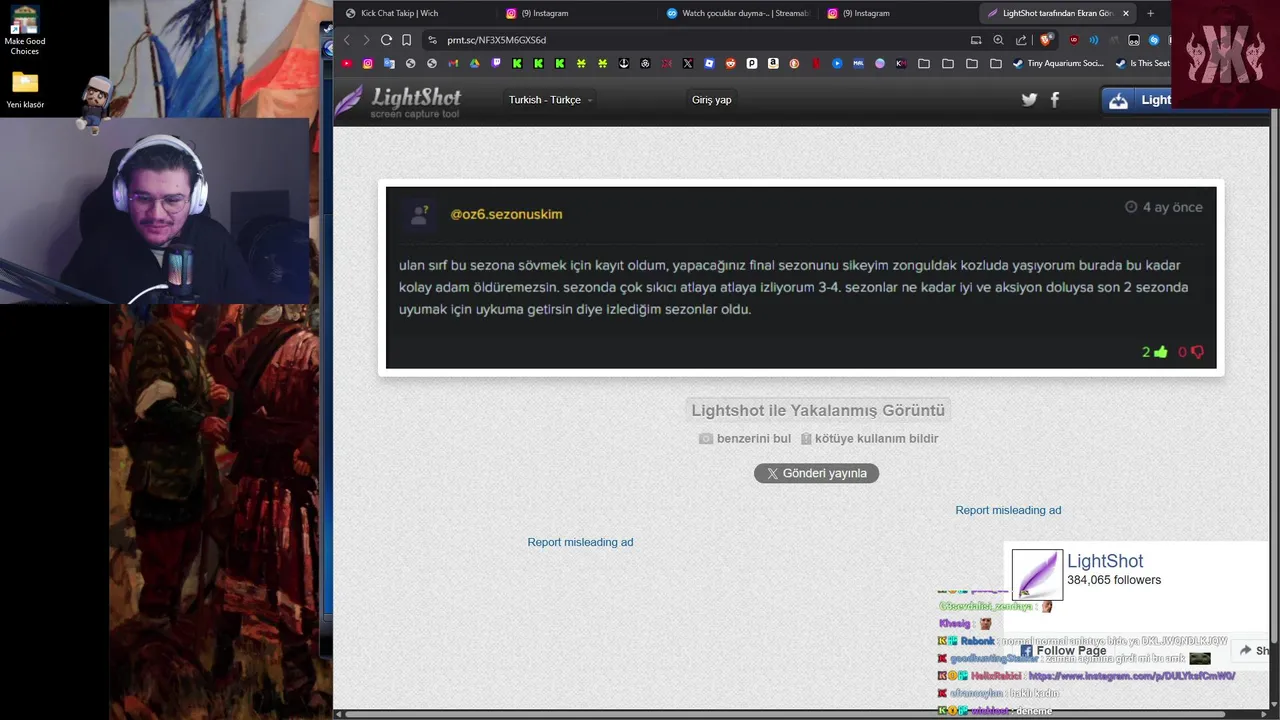1280x720 pixels.
Task: Click Gönderi yayınla X button
Action: 816,473
